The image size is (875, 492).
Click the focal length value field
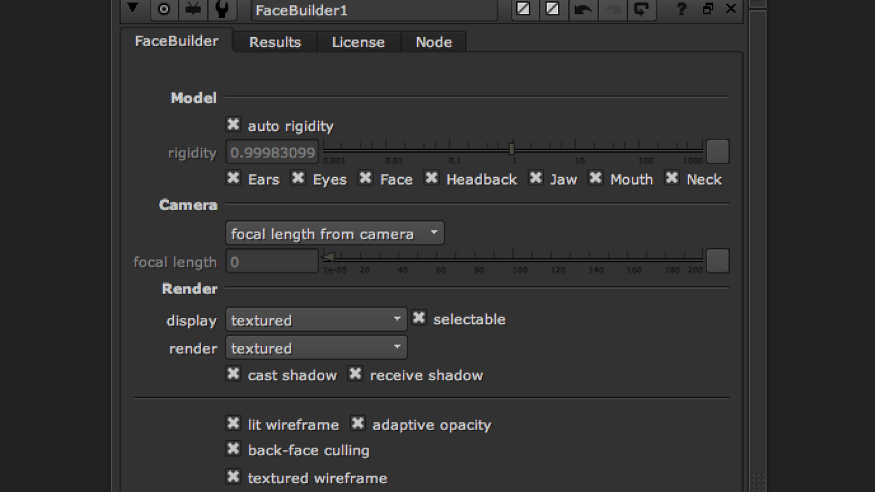coord(272,261)
